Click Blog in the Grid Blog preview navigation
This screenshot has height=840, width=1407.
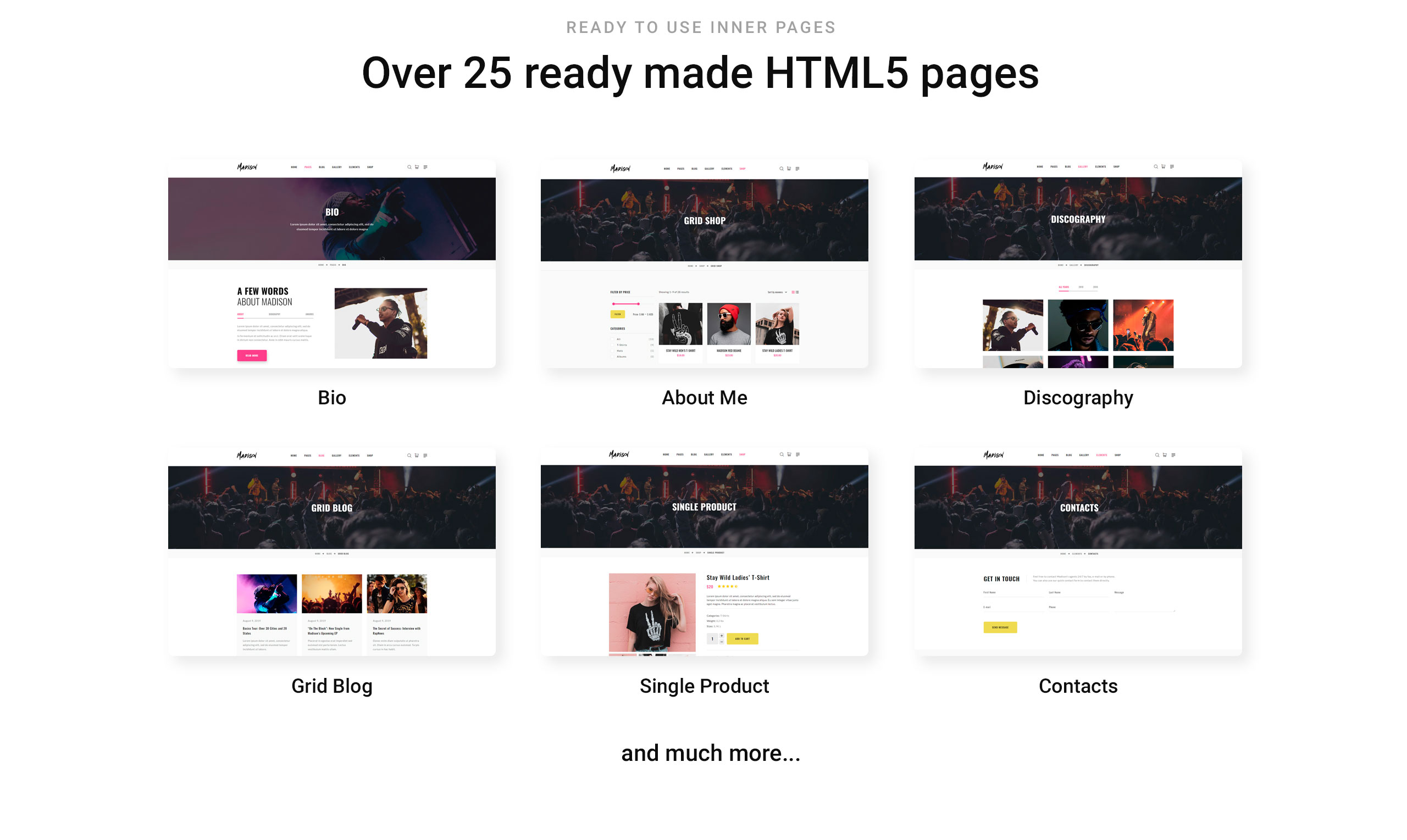pos(322,456)
